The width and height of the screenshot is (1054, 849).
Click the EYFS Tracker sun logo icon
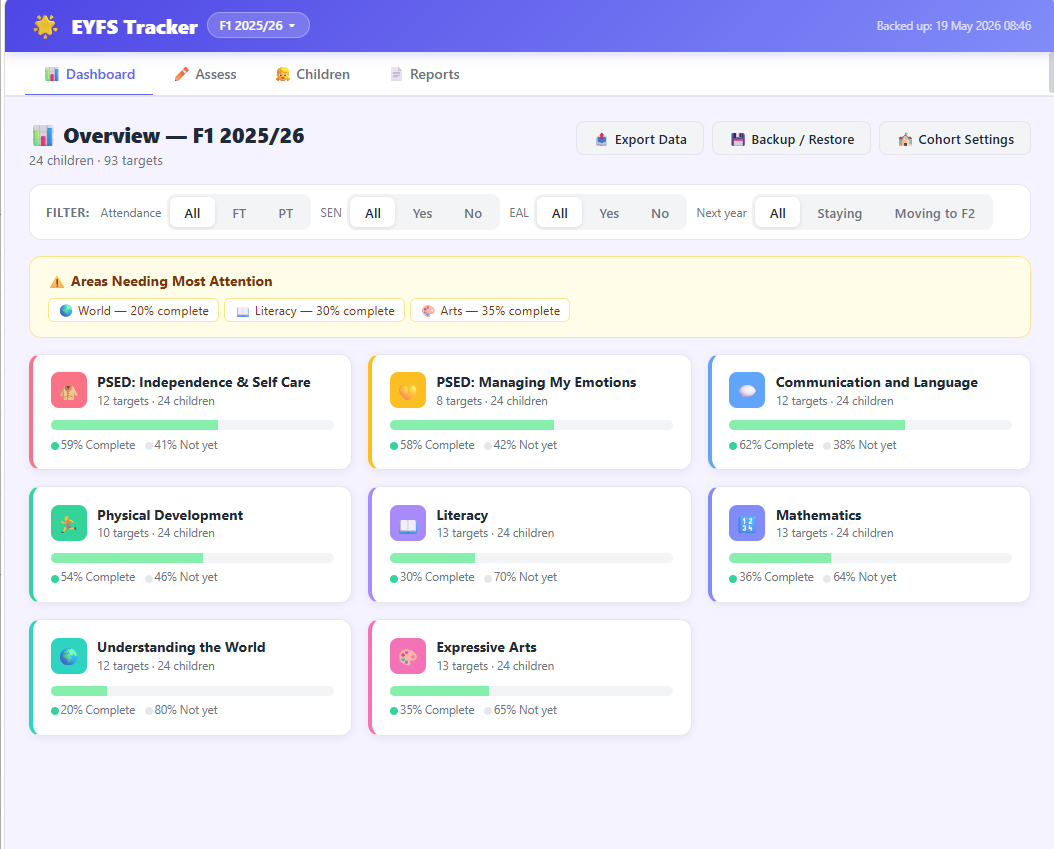46,26
